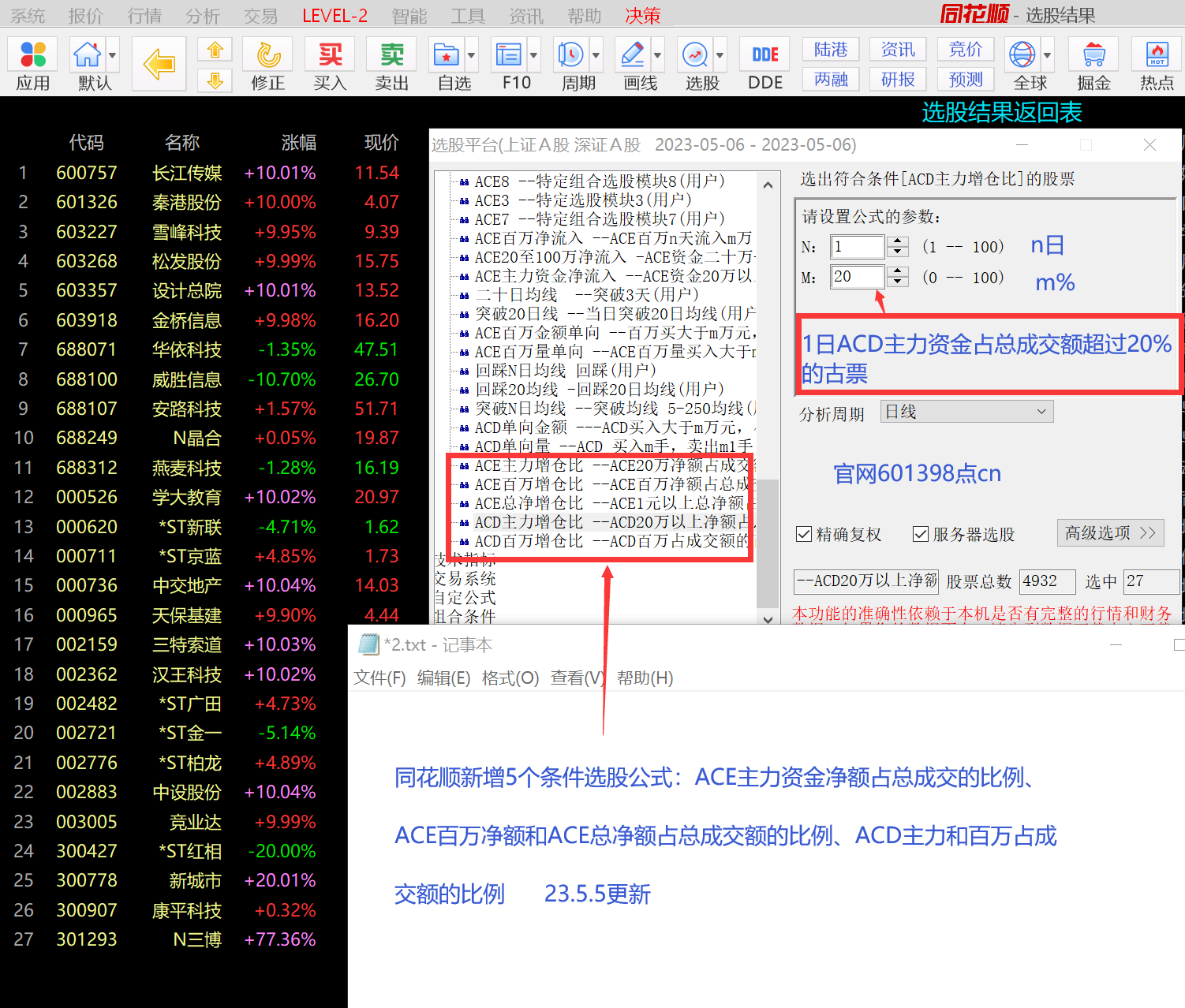Open Notepad's 格式(O) menu

510,678
